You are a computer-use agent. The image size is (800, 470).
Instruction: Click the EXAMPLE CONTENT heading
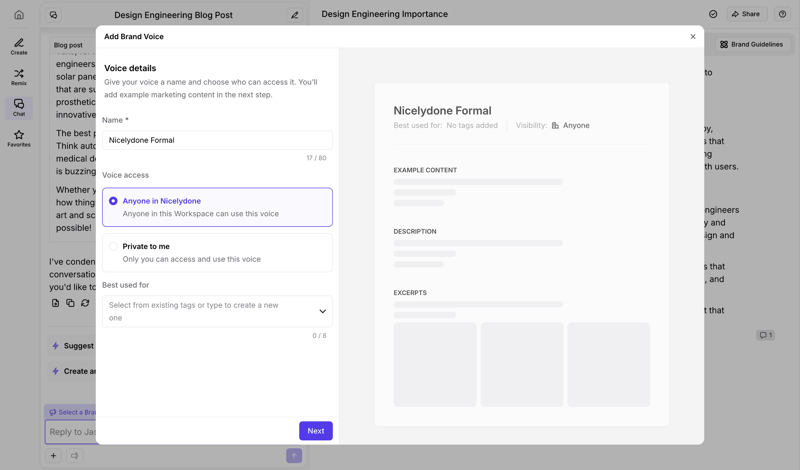pyautogui.click(x=425, y=170)
